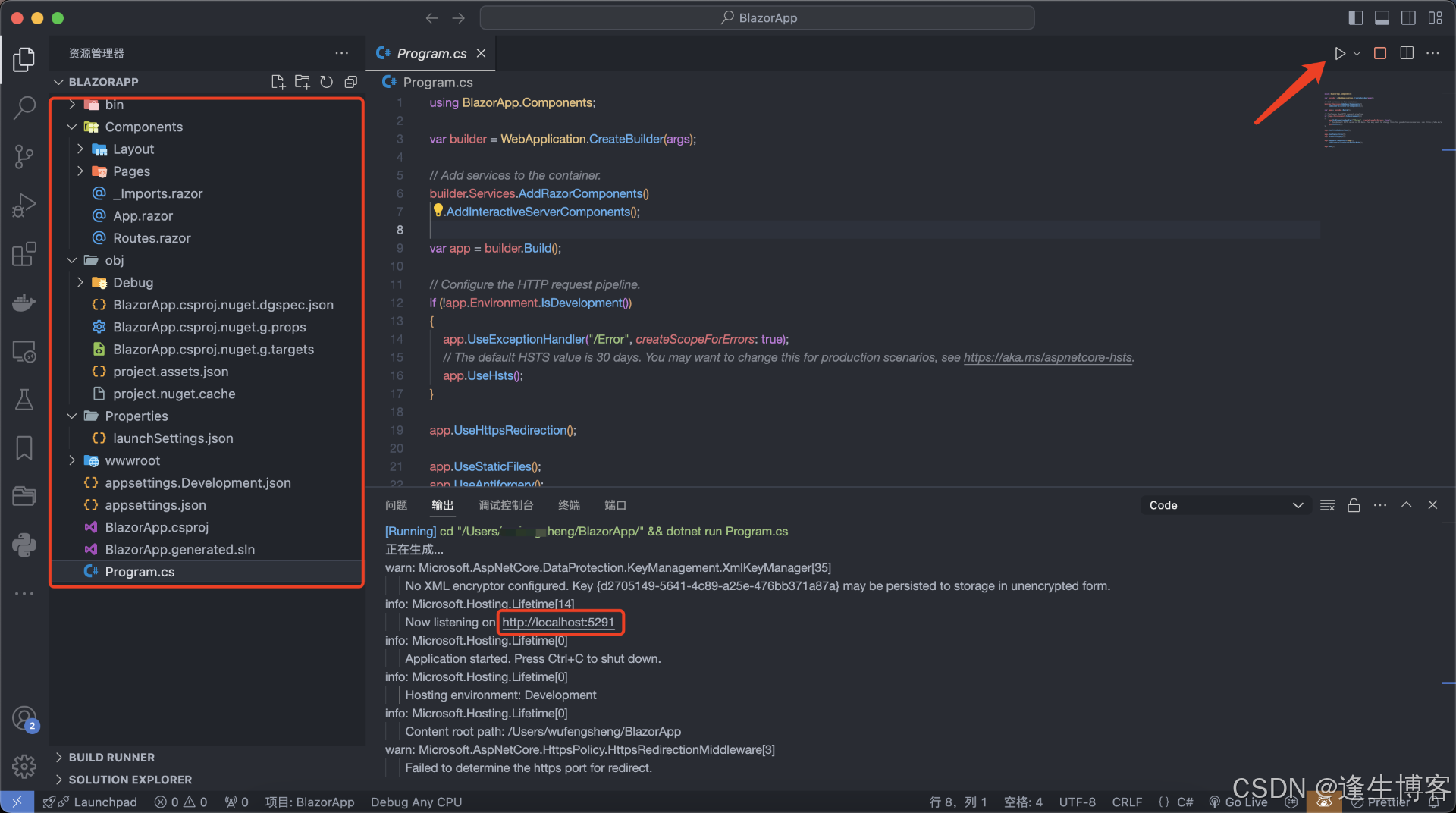Open App.razor in the explorer
This screenshot has height=813, width=1456.
pyautogui.click(x=143, y=216)
